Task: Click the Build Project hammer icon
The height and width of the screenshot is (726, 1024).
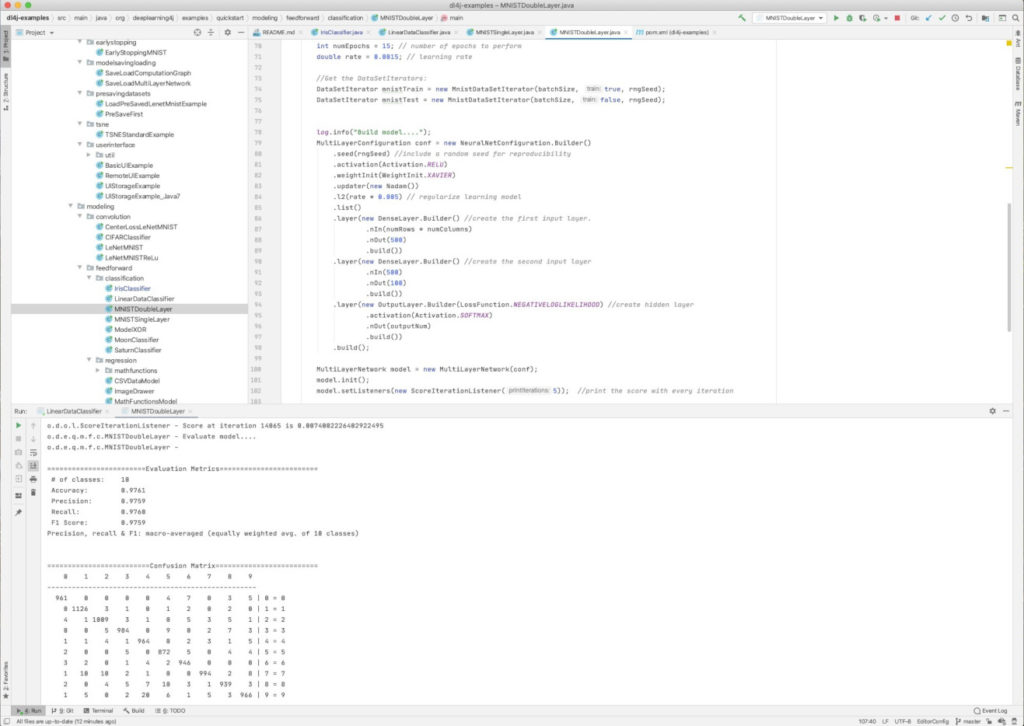Action: (742, 18)
